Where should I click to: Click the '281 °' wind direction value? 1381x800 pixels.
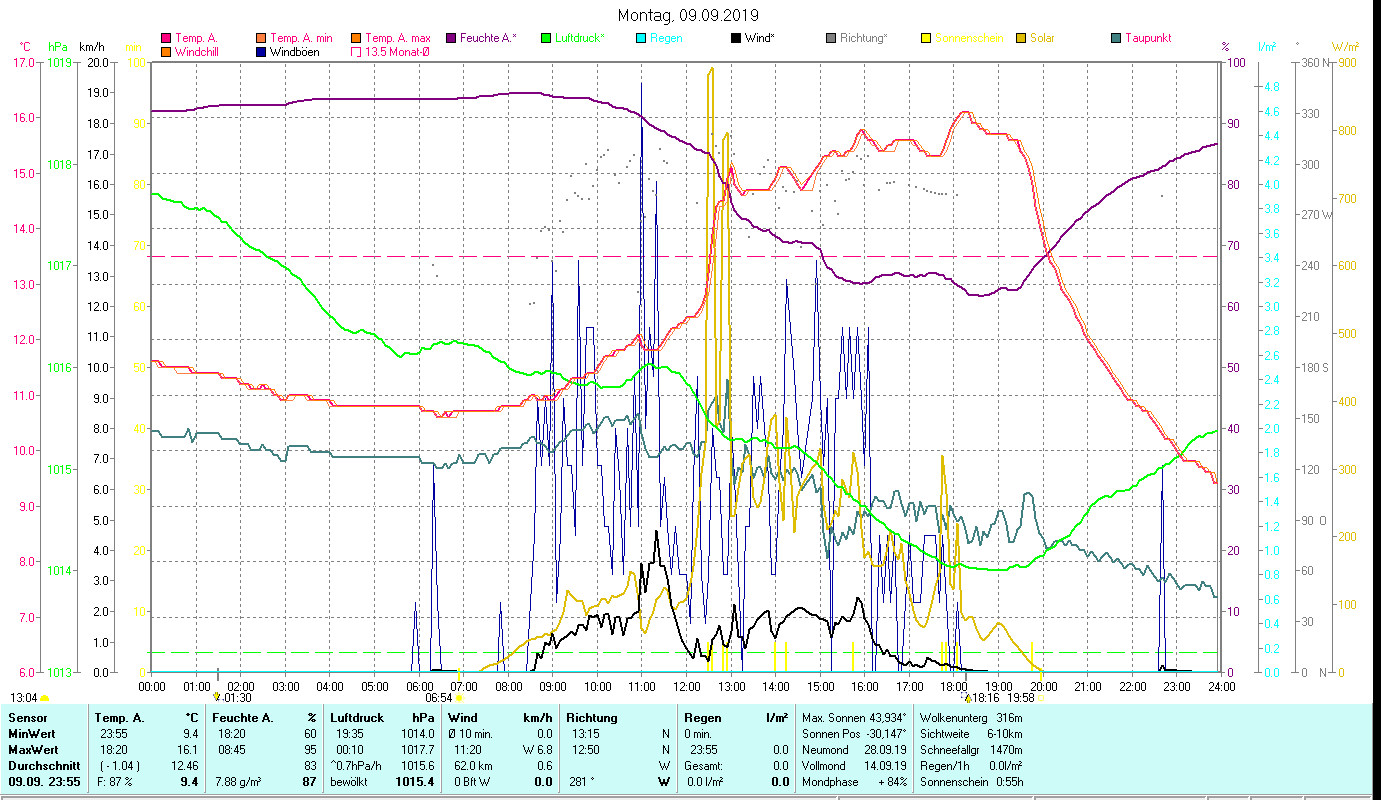582,781
